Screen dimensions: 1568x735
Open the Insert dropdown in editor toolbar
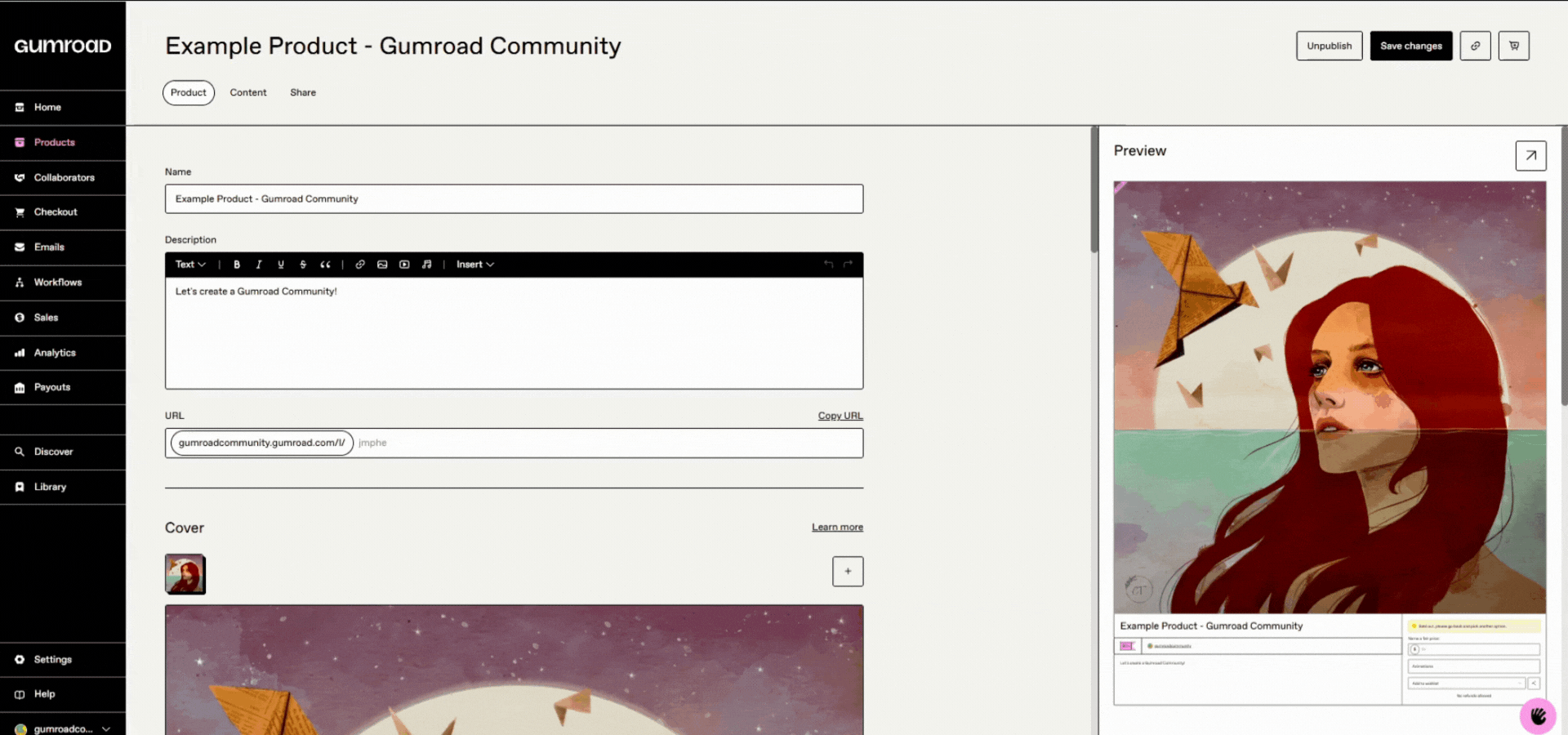point(475,265)
